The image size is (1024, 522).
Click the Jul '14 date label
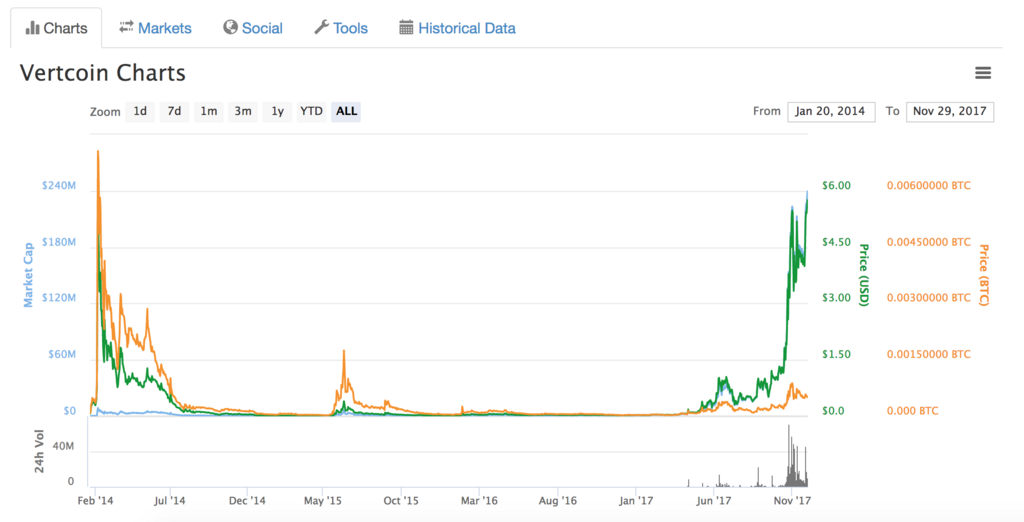click(170, 501)
